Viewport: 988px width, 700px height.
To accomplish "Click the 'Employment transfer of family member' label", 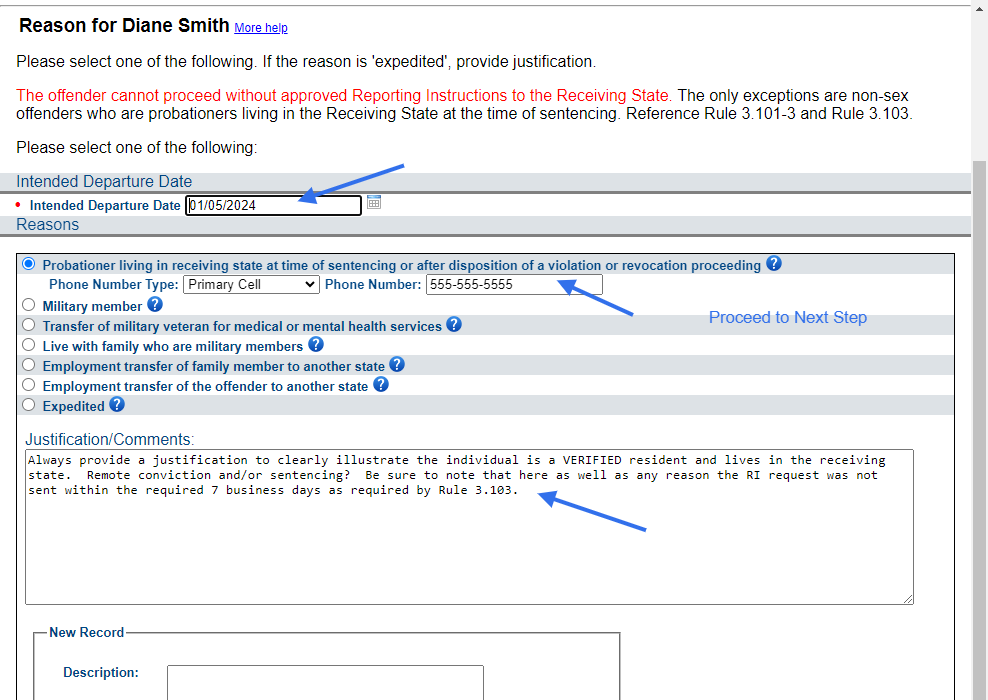I will 214,367.
